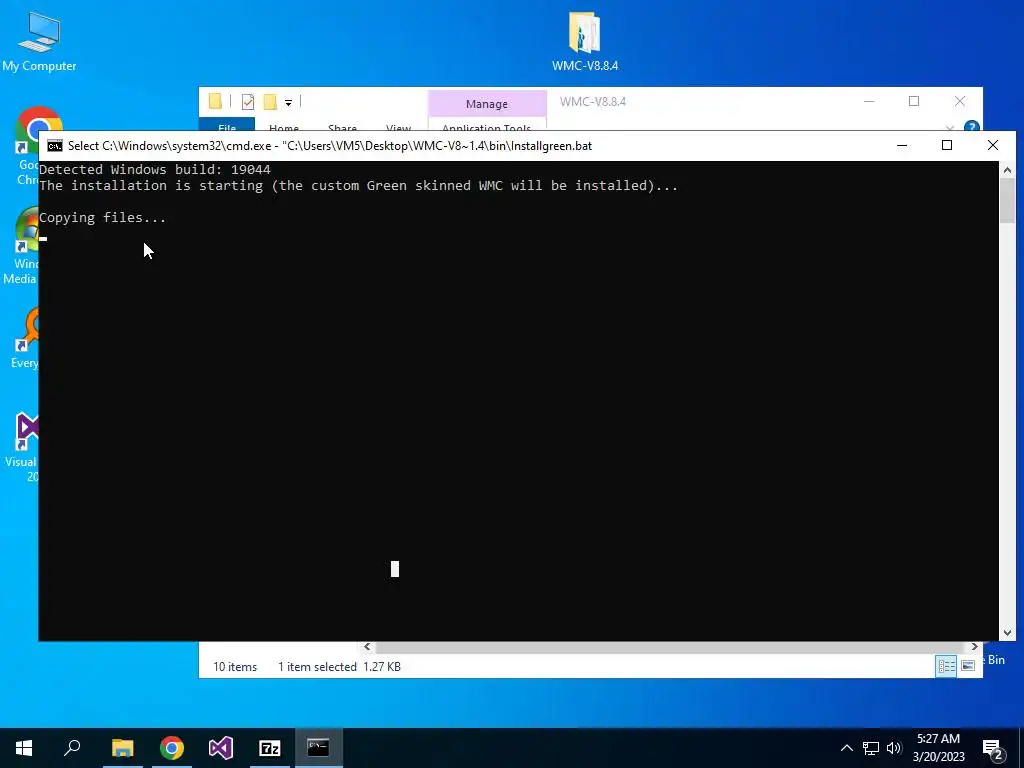The width and height of the screenshot is (1024, 768).
Task: Click the cmd scrollbar down arrow
Action: click(x=1007, y=632)
